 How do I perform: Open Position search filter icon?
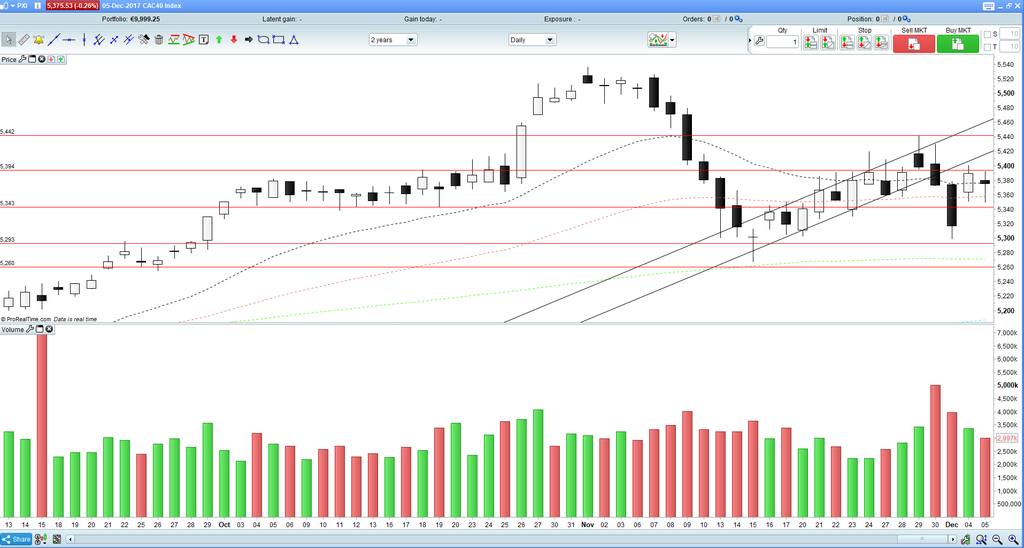906,19
